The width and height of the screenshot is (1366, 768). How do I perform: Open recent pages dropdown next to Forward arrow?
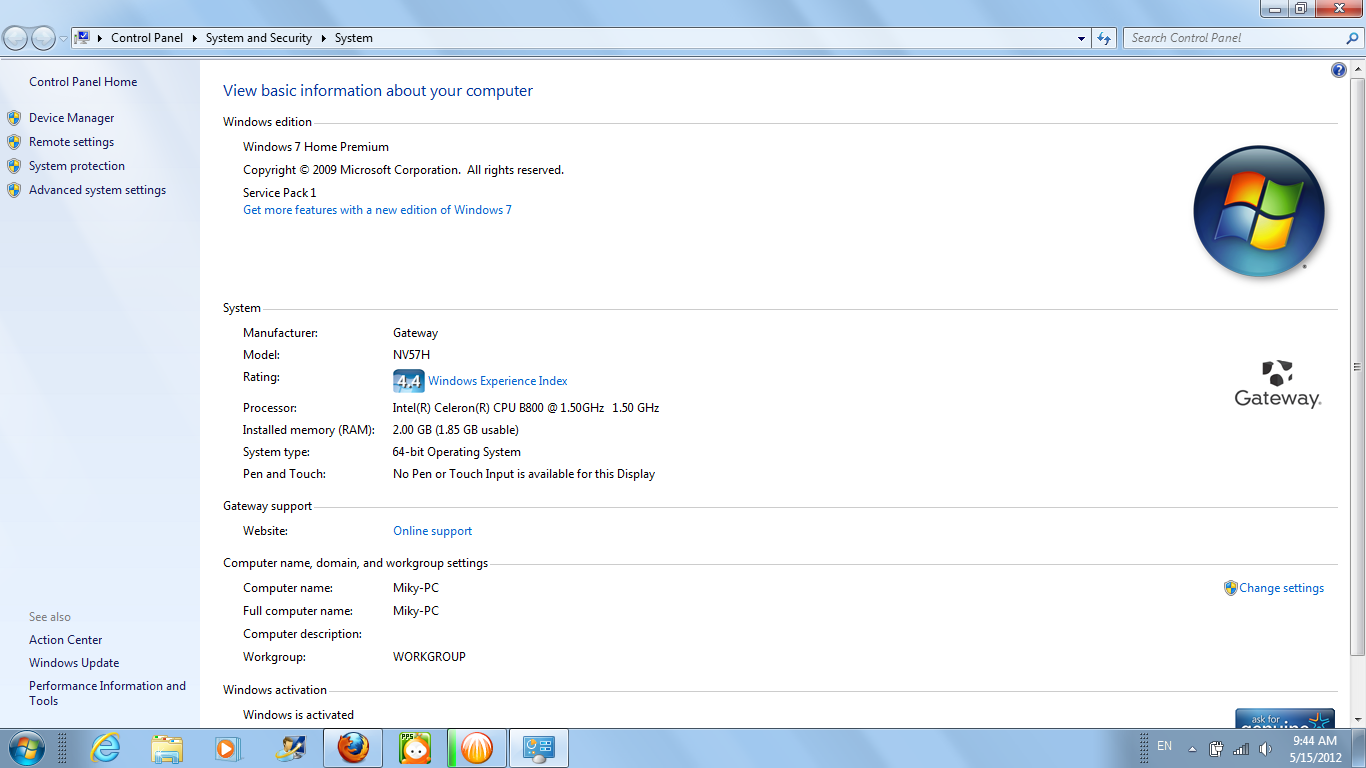point(63,39)
